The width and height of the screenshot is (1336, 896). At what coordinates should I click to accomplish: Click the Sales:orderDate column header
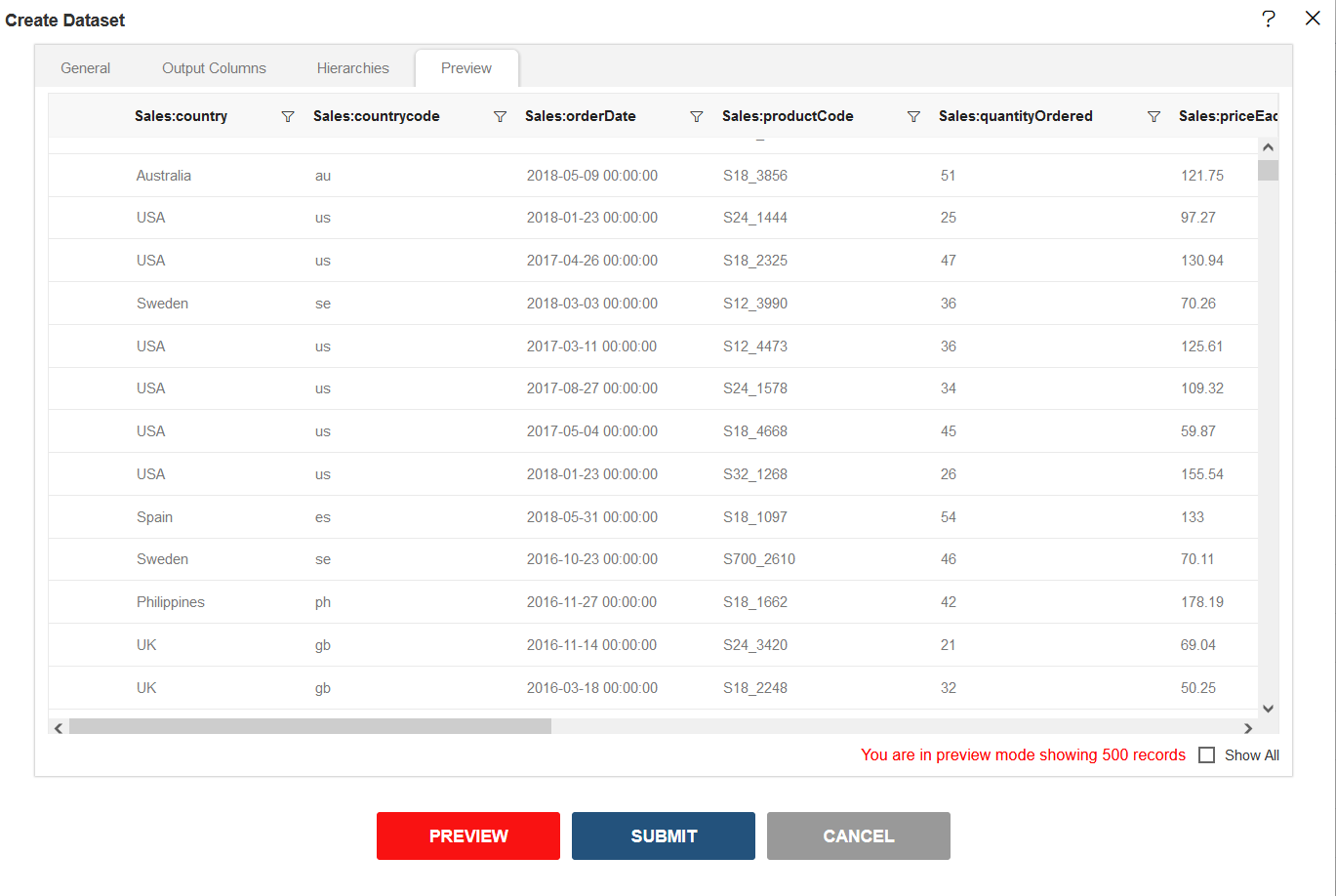(581, 116)
